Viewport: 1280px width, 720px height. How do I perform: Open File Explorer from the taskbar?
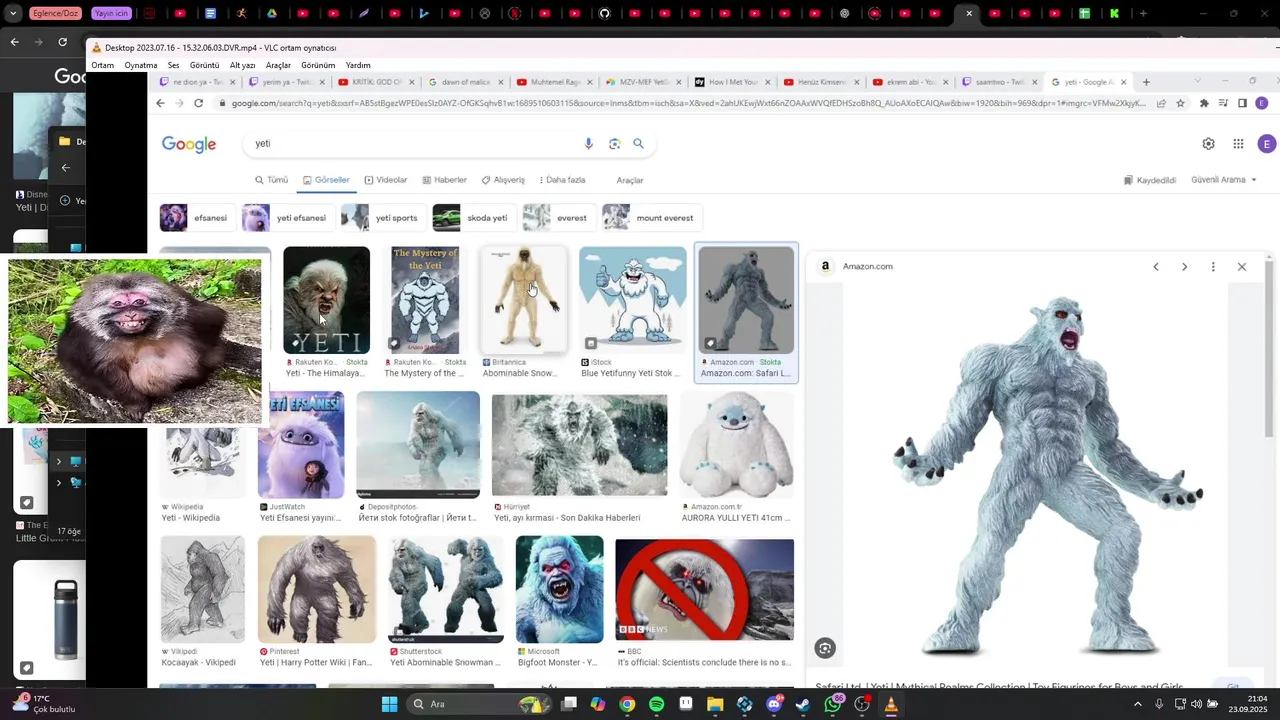(715, 704)
